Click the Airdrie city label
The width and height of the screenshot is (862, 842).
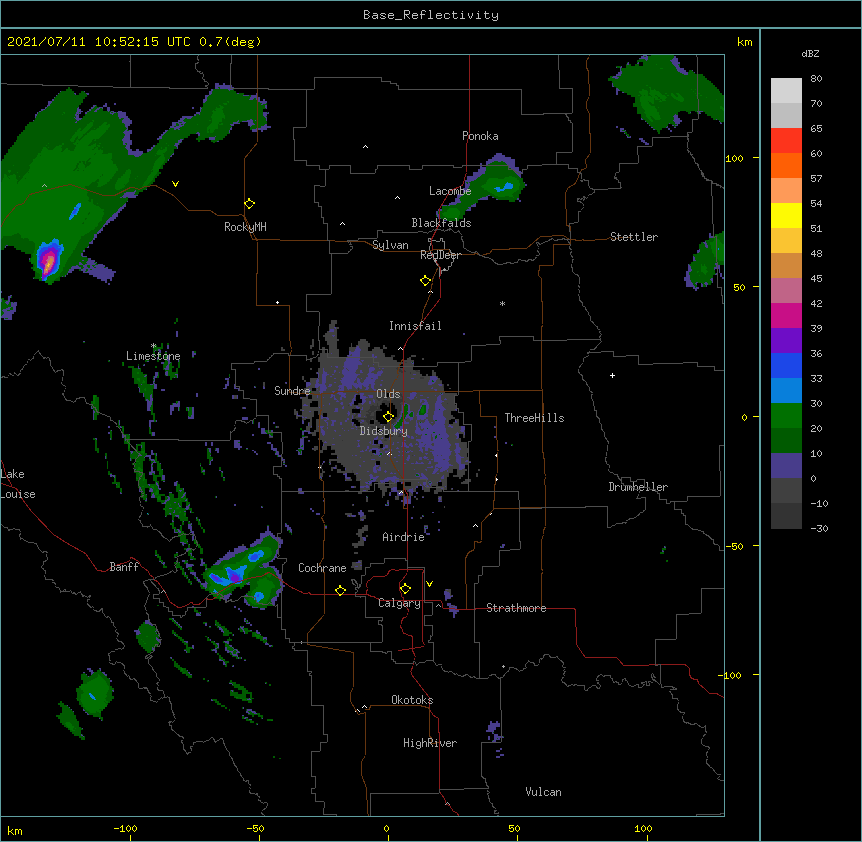coord(404,537)
